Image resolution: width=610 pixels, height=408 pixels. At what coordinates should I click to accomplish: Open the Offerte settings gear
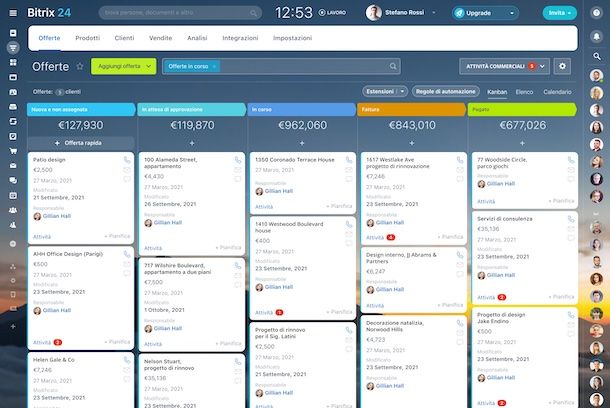pyautogui.click(x=562, y=66)
